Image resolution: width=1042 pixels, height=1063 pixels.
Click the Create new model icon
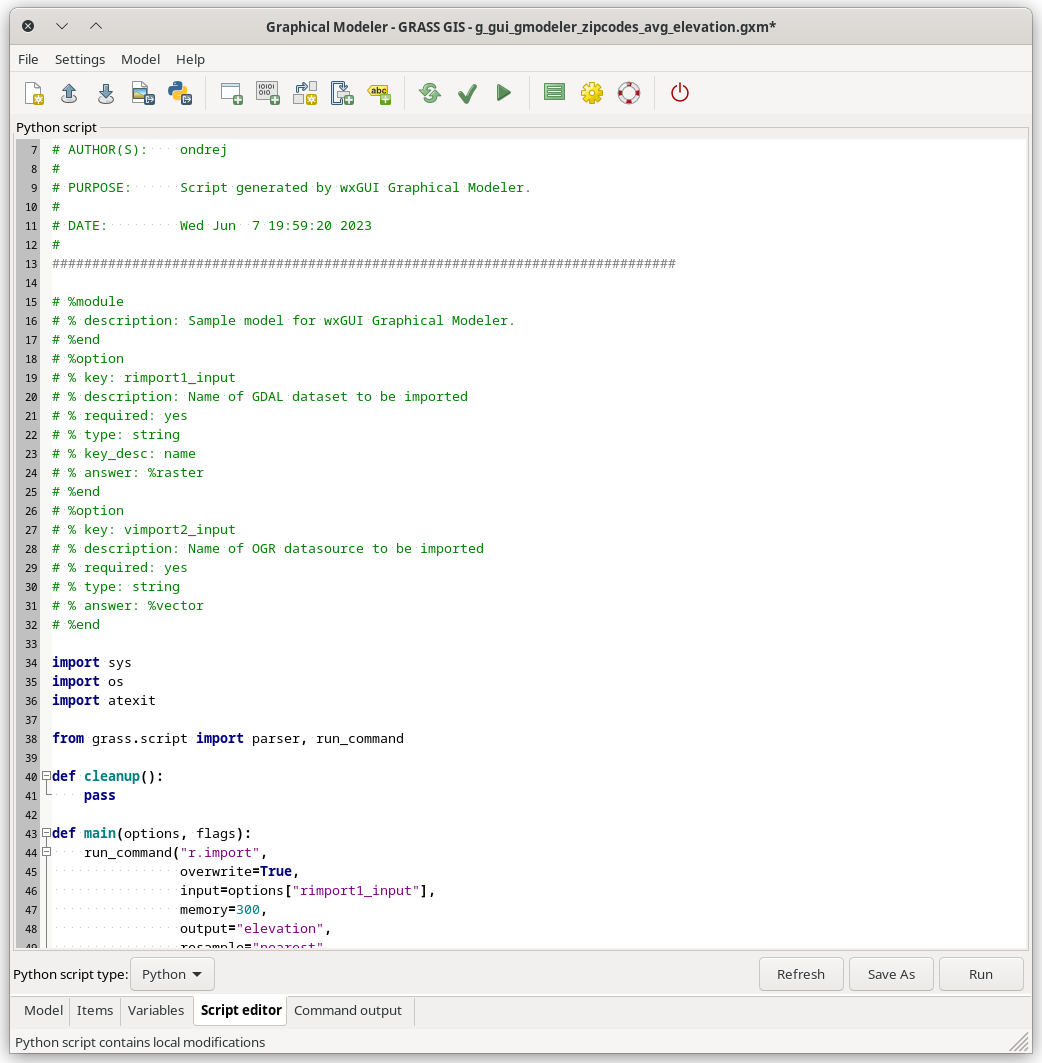coord(34,93)
